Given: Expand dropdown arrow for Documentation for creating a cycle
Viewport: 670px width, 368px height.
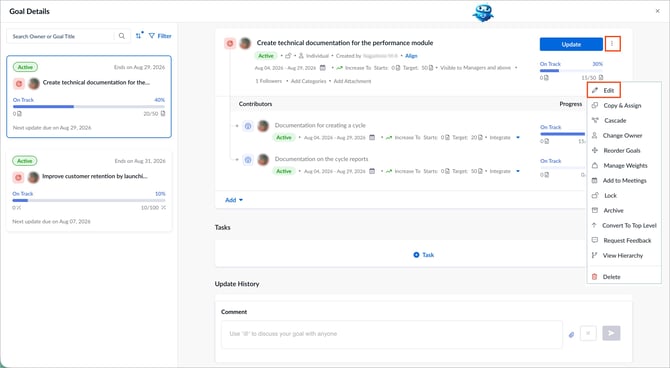Looking at the screenshot, I should [x=518, y=138].
